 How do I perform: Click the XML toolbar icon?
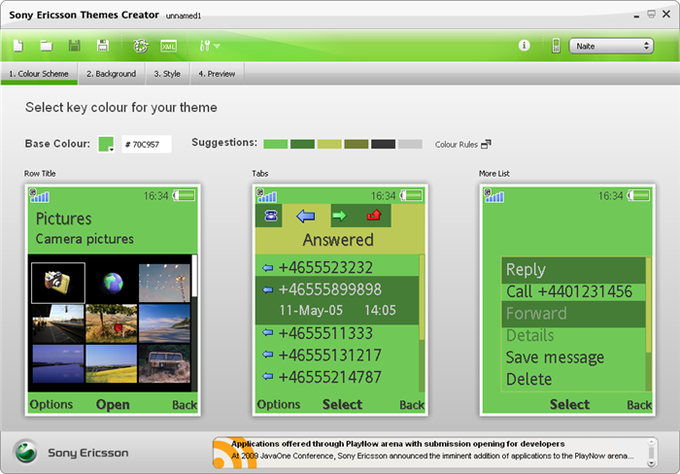[x=168, y=46]
